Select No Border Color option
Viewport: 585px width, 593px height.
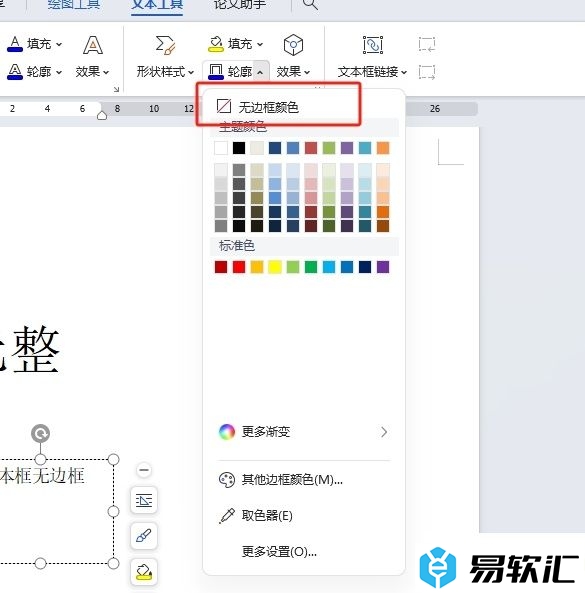[304, 107]
